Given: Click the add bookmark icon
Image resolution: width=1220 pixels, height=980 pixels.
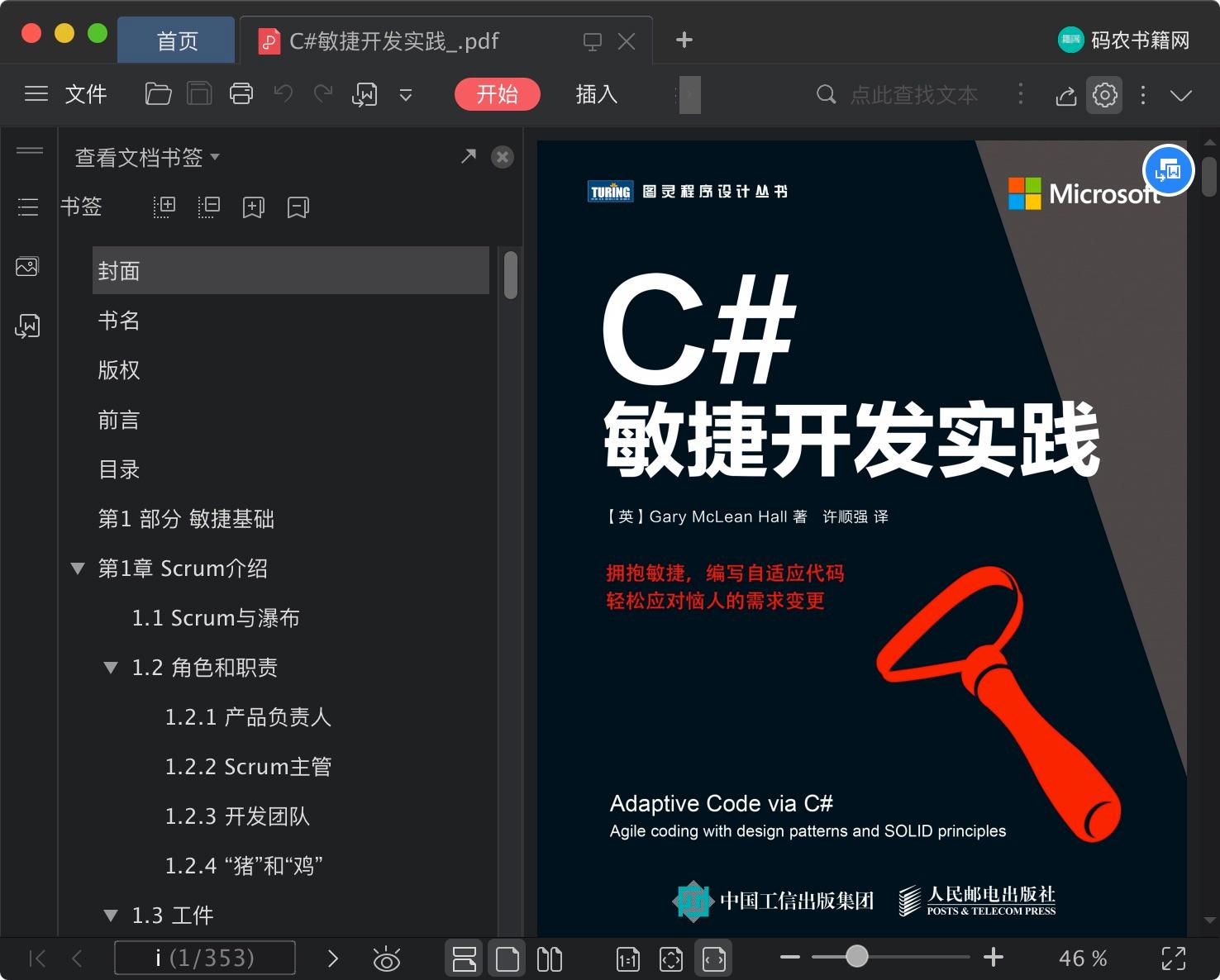Looking at the screenshot, I should 254,207.
